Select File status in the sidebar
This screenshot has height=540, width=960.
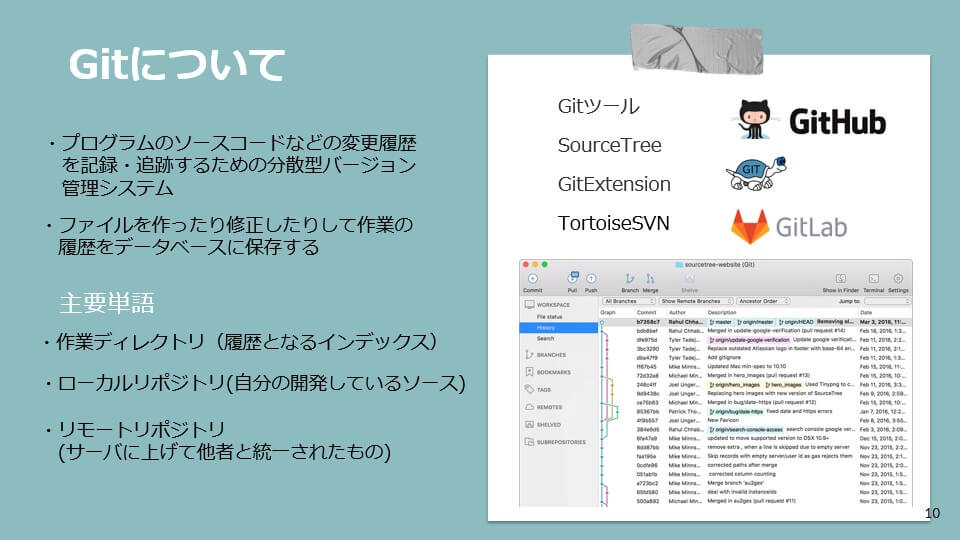(x=552, y=316)
